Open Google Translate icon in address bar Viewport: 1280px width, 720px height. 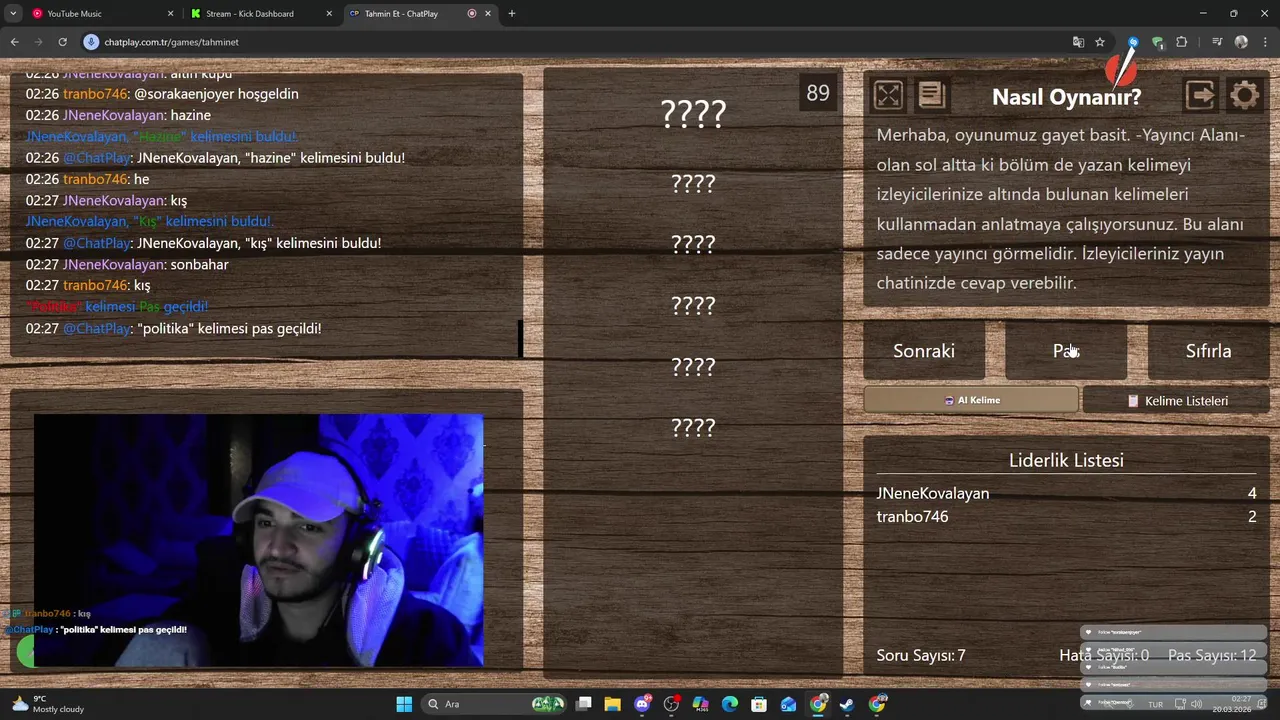1078,42
